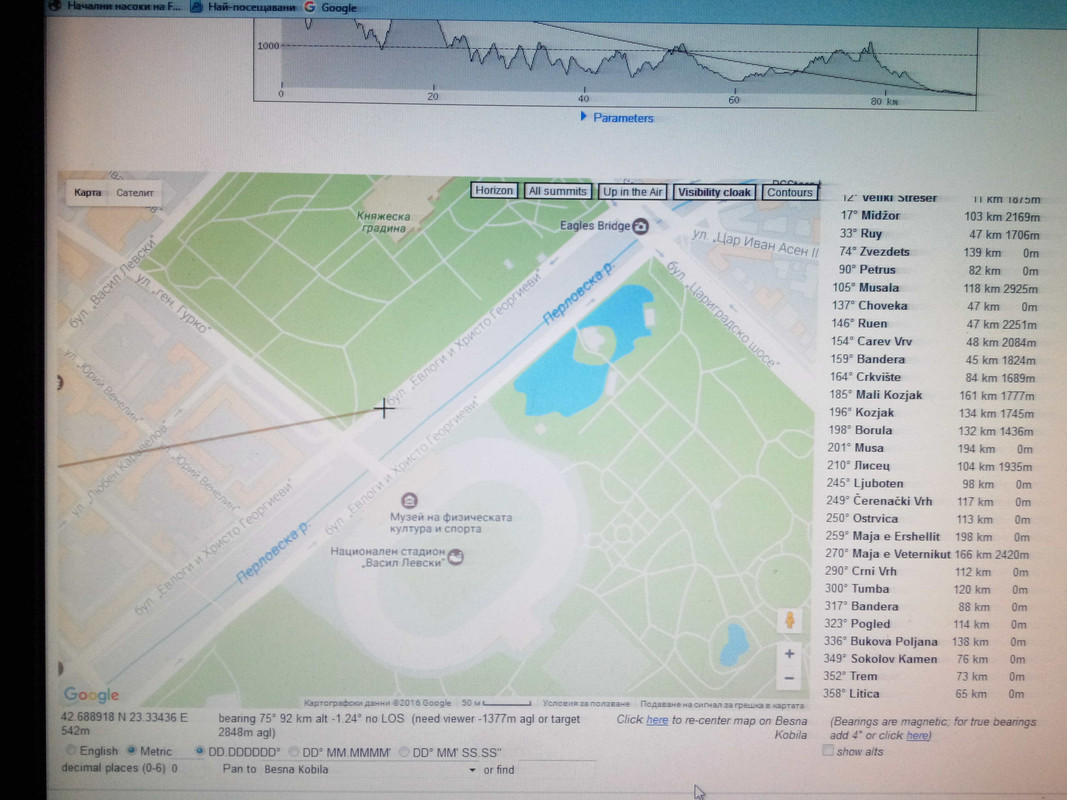The image size is (1067, 800).
Task: Open the Google bookmark in toolbar
Action: point(331,7)
